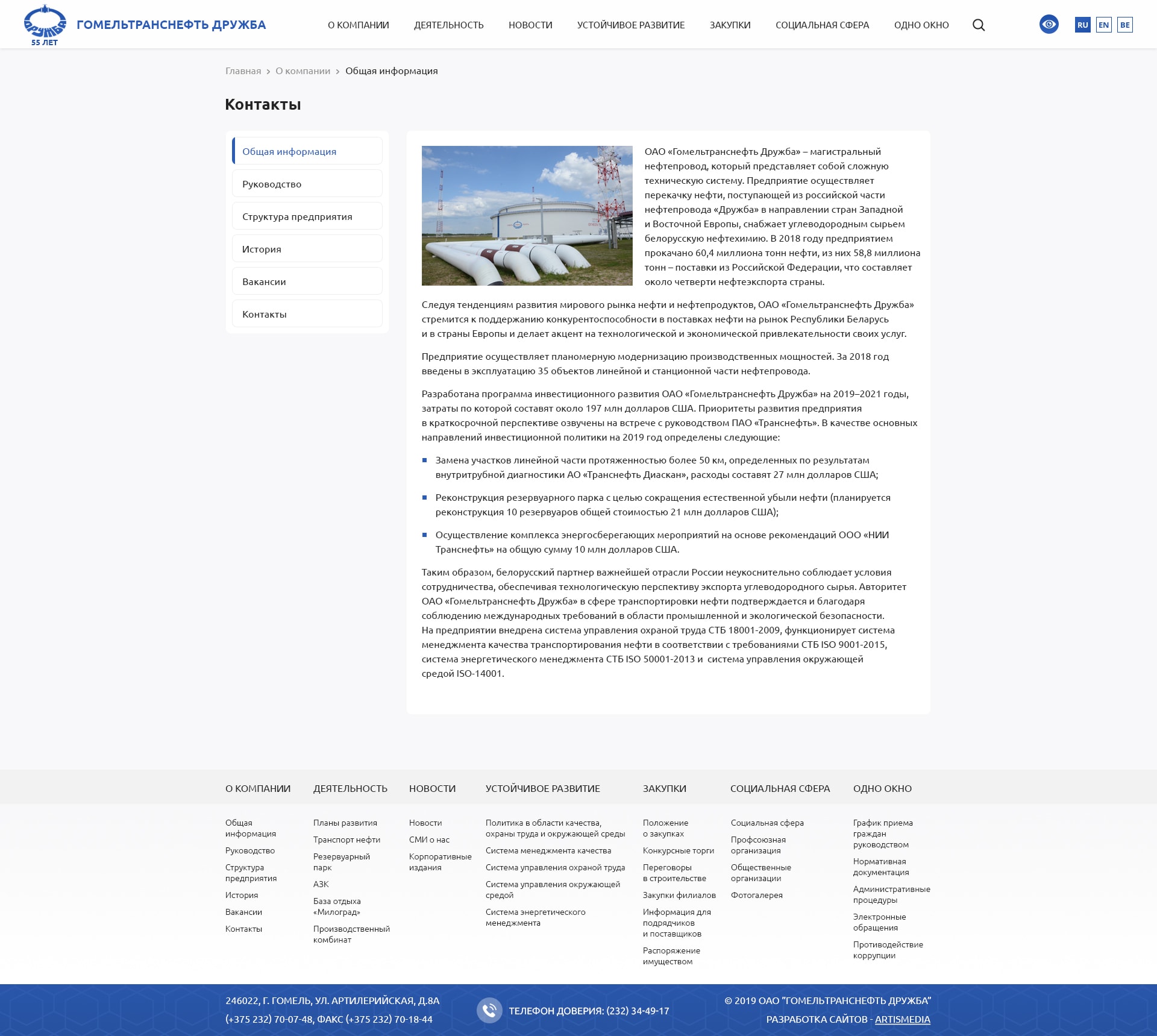1157x1036 pixels.
Task: Open Противодействие коррупции footer link
Action: (x=888, y=950)
